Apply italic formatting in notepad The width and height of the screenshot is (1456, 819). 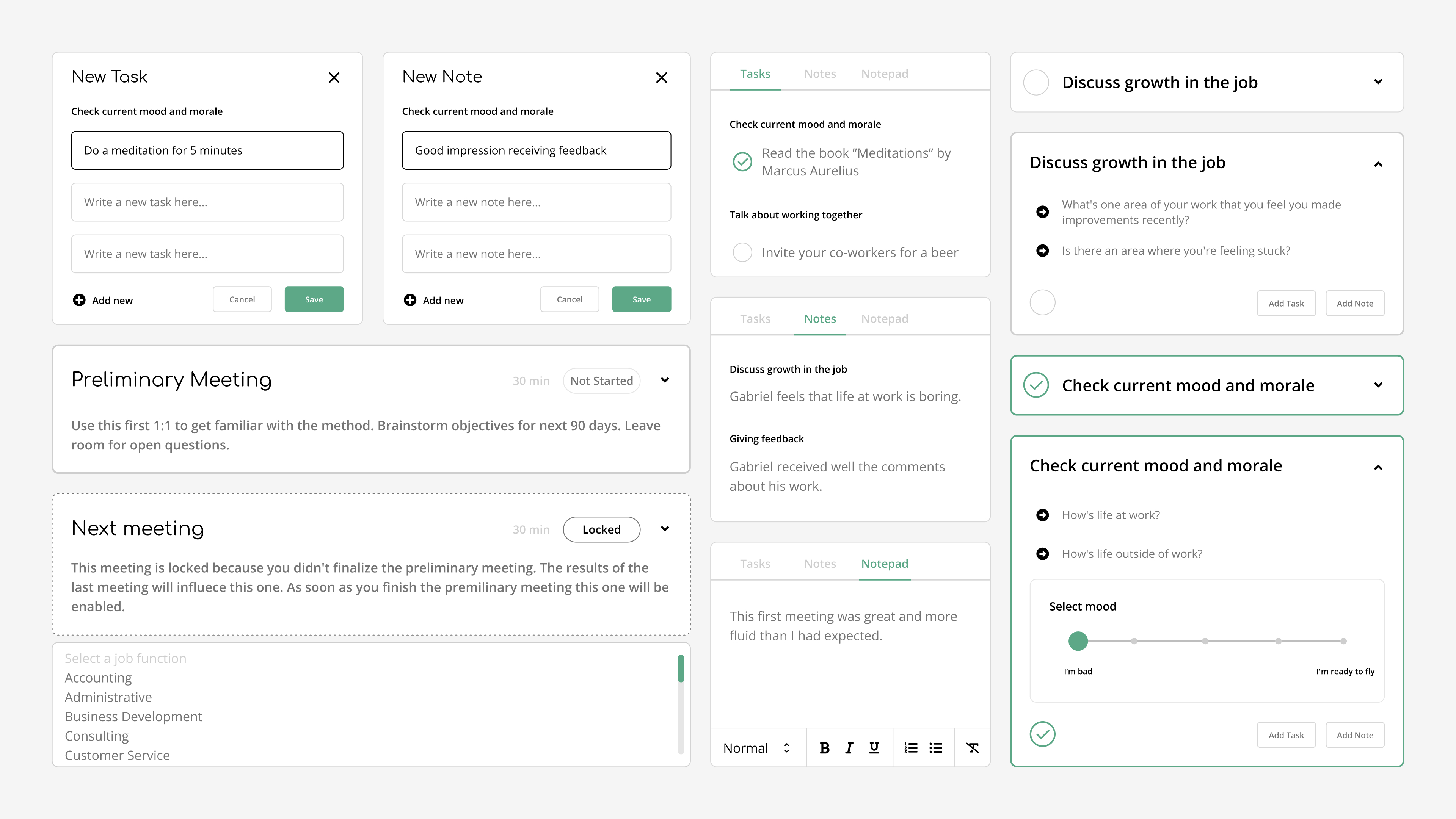pos(849,748)
